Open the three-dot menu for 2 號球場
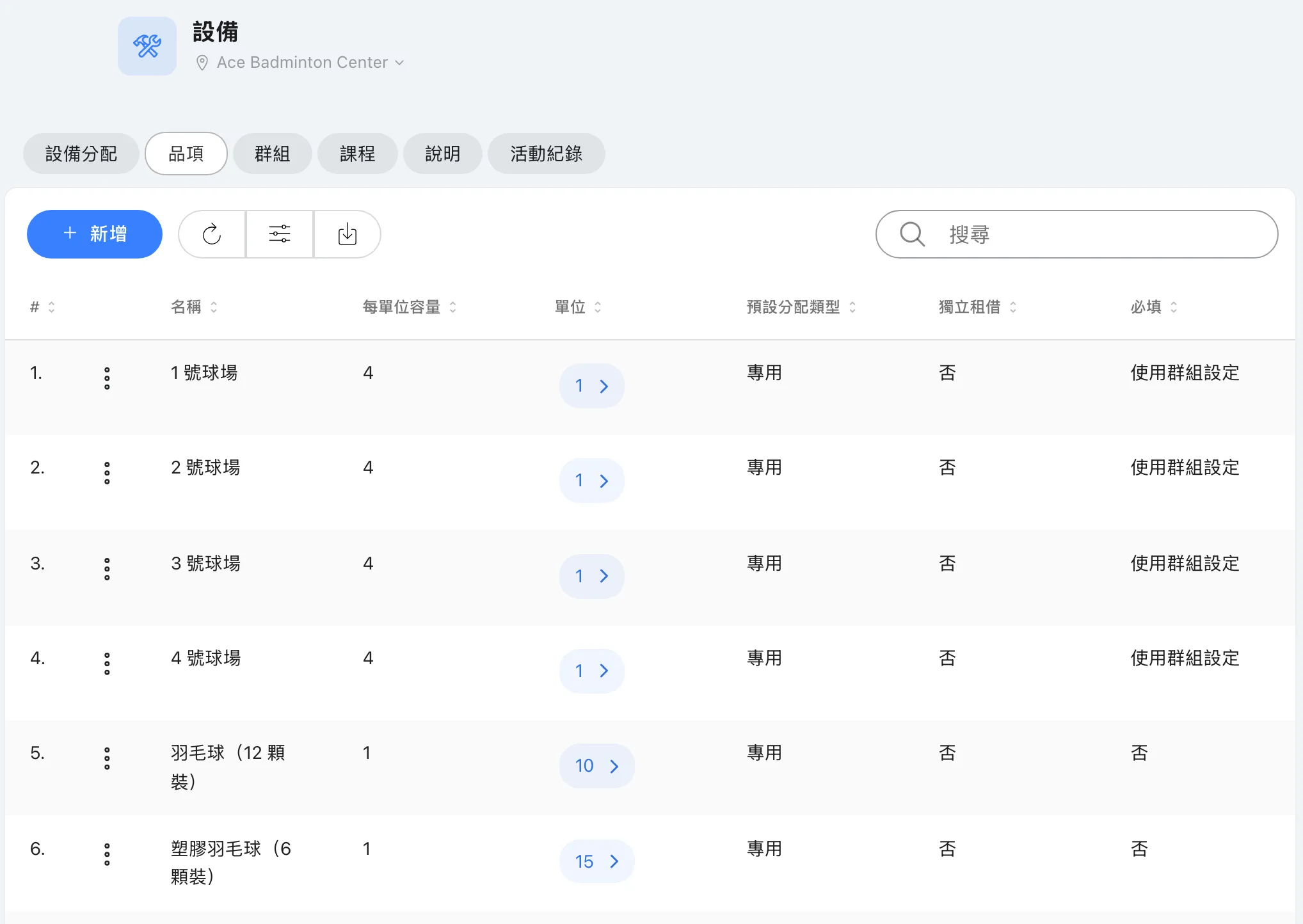 107,473
